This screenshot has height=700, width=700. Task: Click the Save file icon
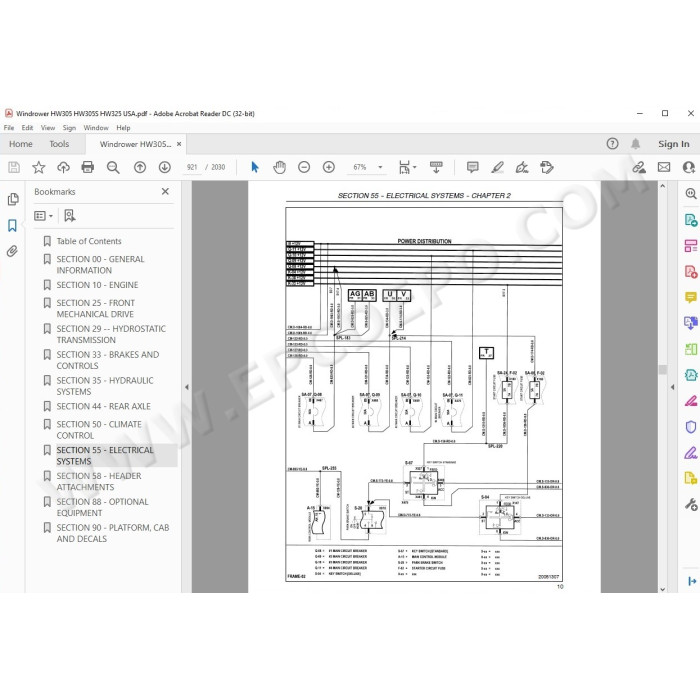(x=14, y=167)
